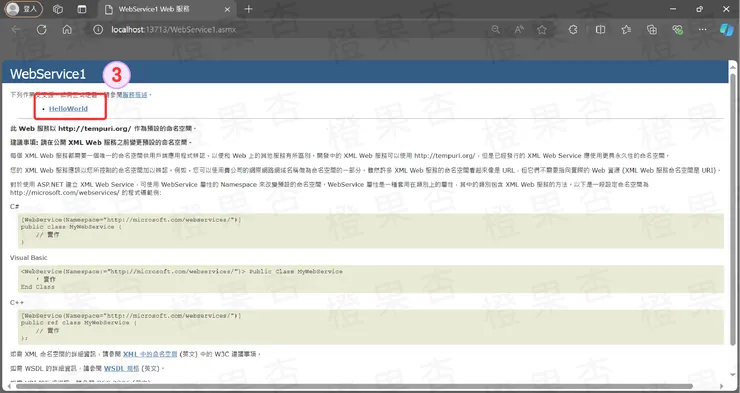
Task: Click the Visual Basic label
Action: point(28,258)
